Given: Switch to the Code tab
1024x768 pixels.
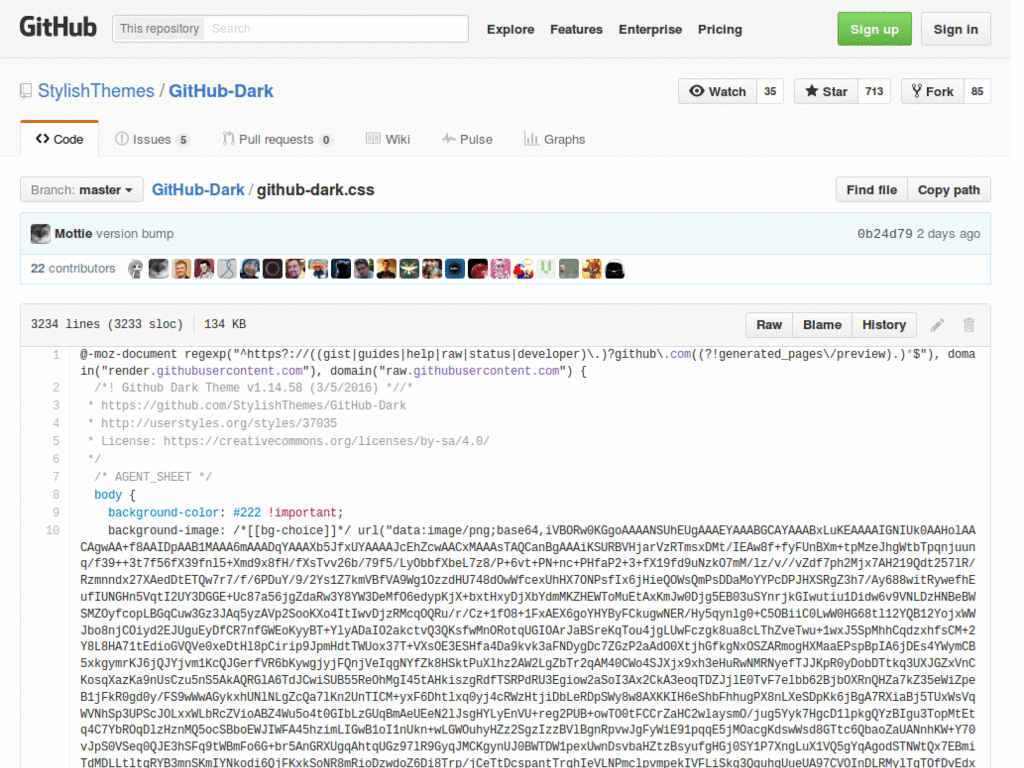Looking at the screenshot, I should point(59,139).
